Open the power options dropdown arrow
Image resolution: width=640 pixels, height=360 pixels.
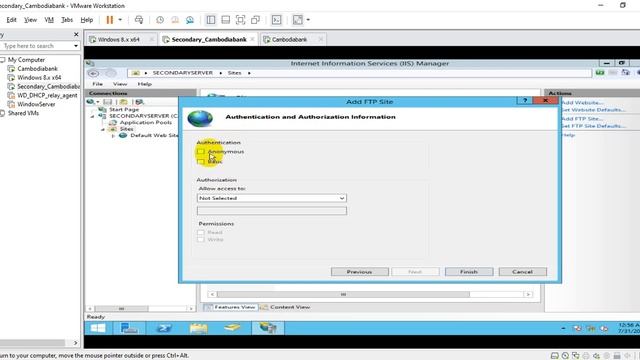tap(120, 20)
